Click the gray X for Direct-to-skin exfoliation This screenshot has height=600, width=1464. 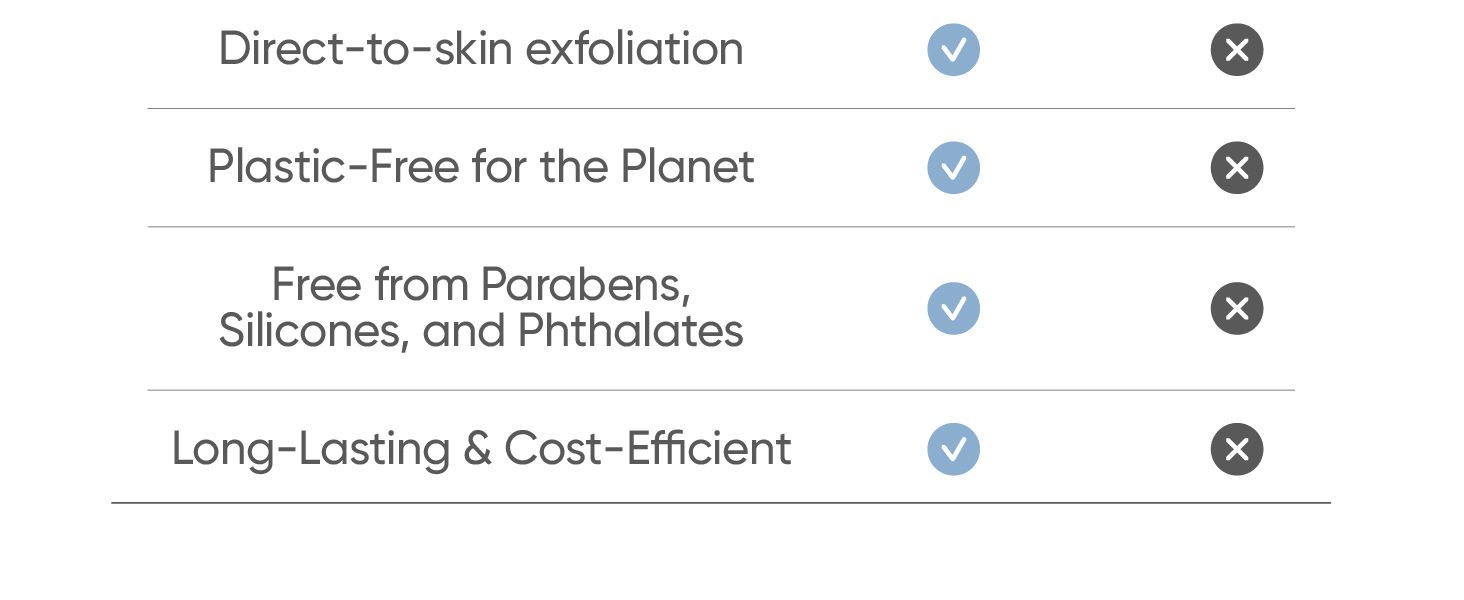click(x=1237, y=50)
